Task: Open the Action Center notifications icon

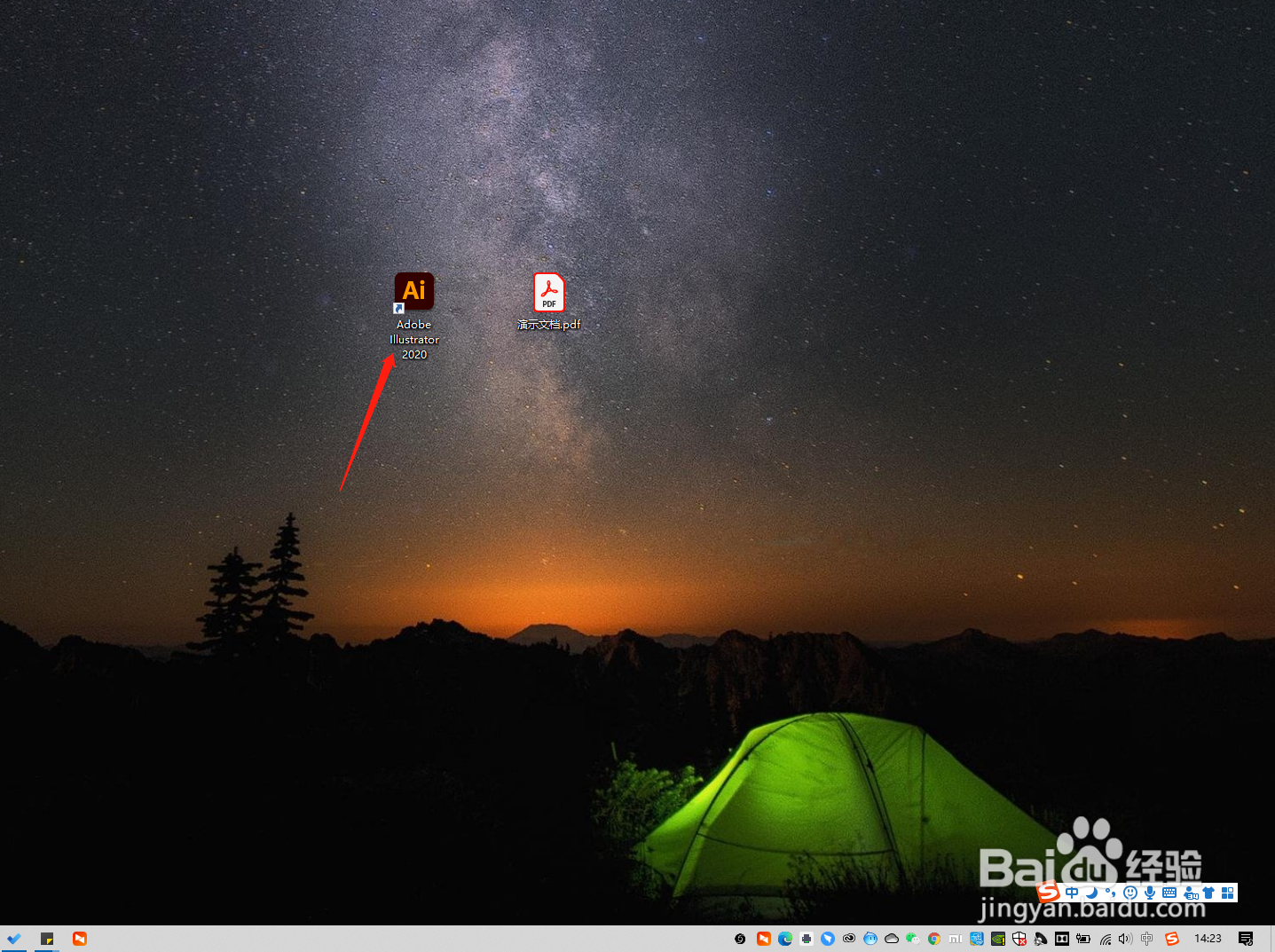Action: (x=1246, y=939)
